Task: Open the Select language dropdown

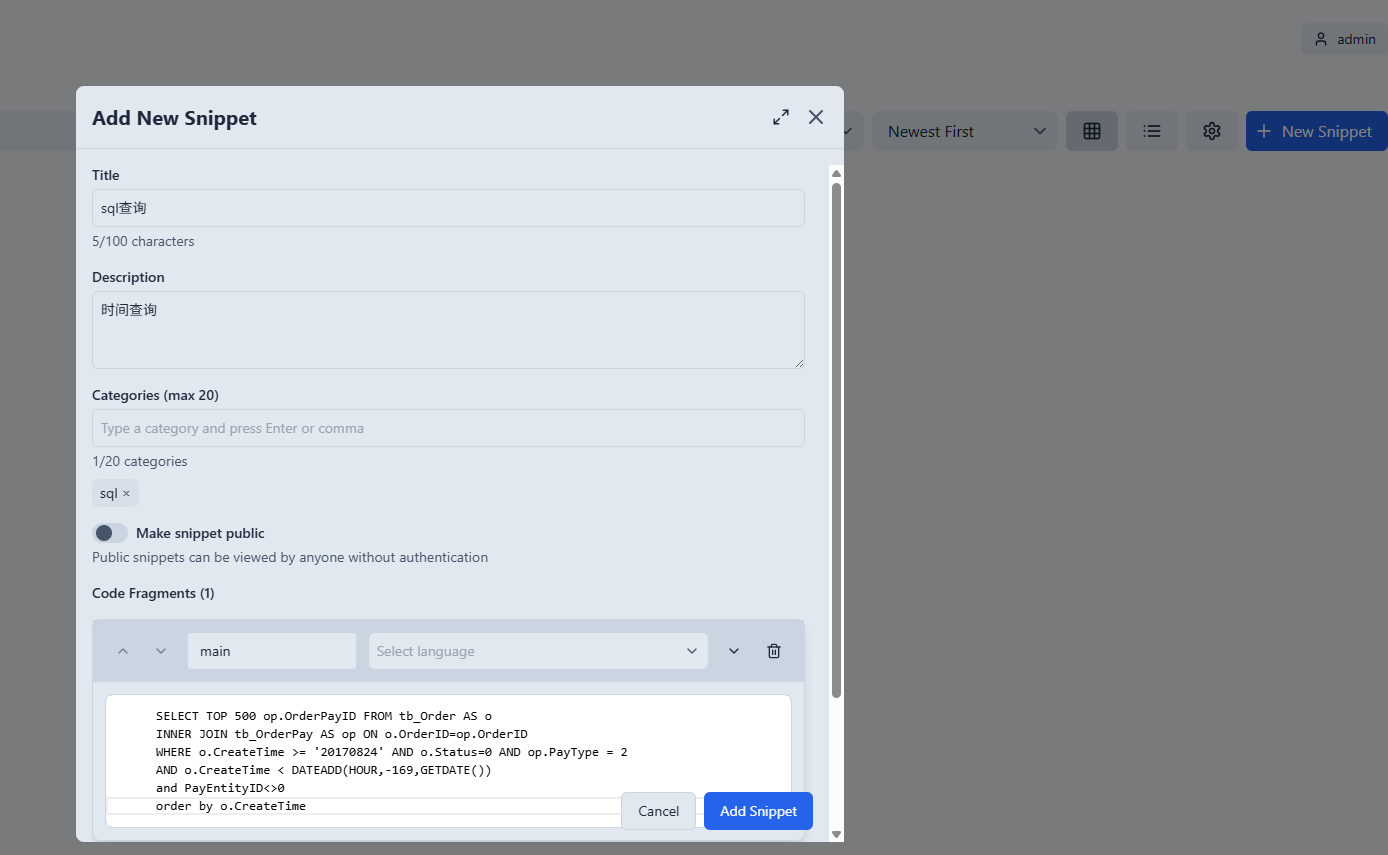Action: 538,651
